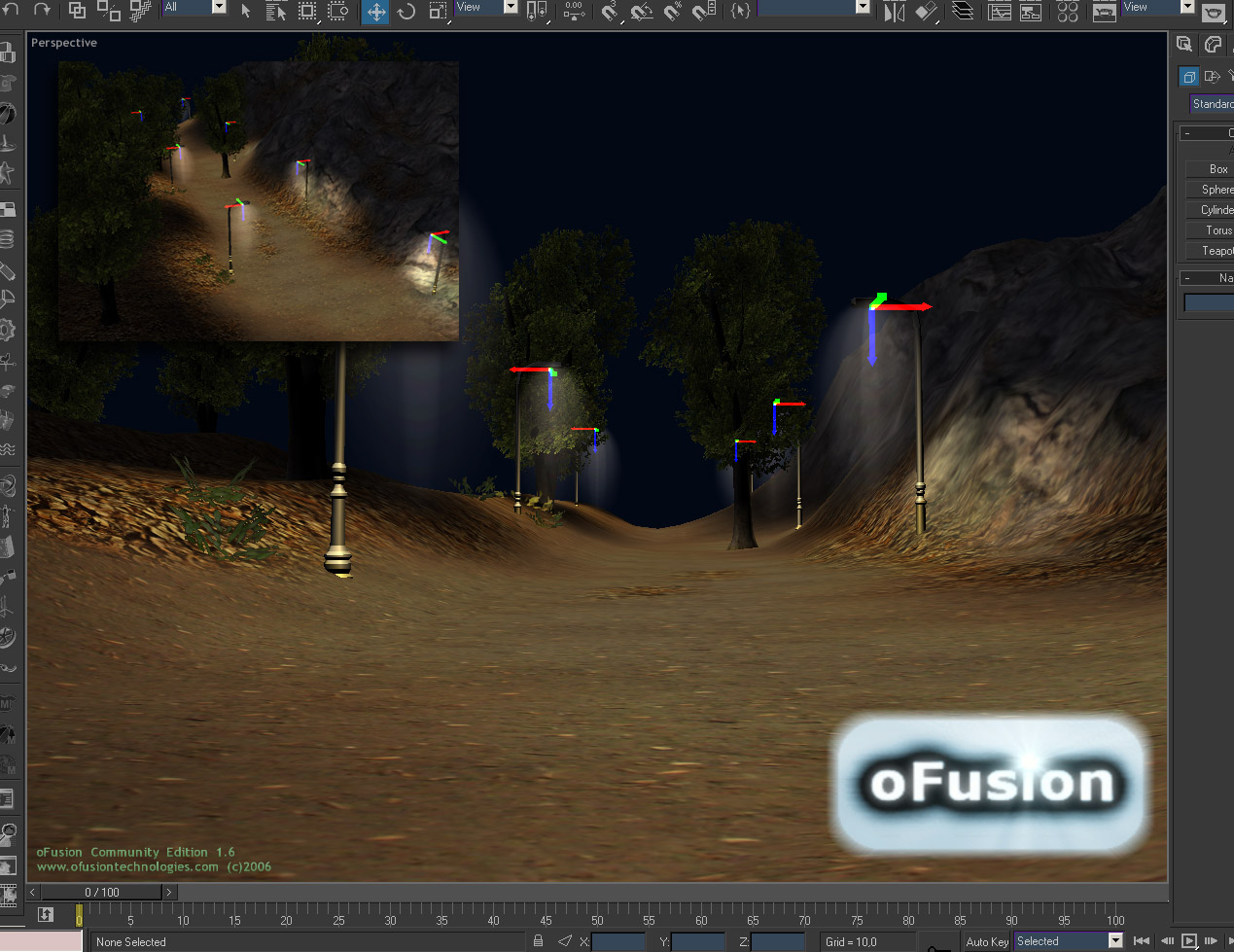Open the Rectangular Selection Region flyout
The width and height of the screenshot is (1234, 952).
click(x=307, y=11)
